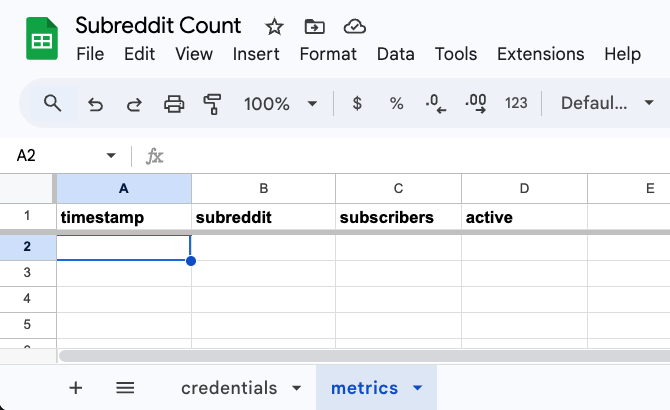
Task: Switch to the credentials sheet tab
Action: pyautogui.click(x=229, y=388)
